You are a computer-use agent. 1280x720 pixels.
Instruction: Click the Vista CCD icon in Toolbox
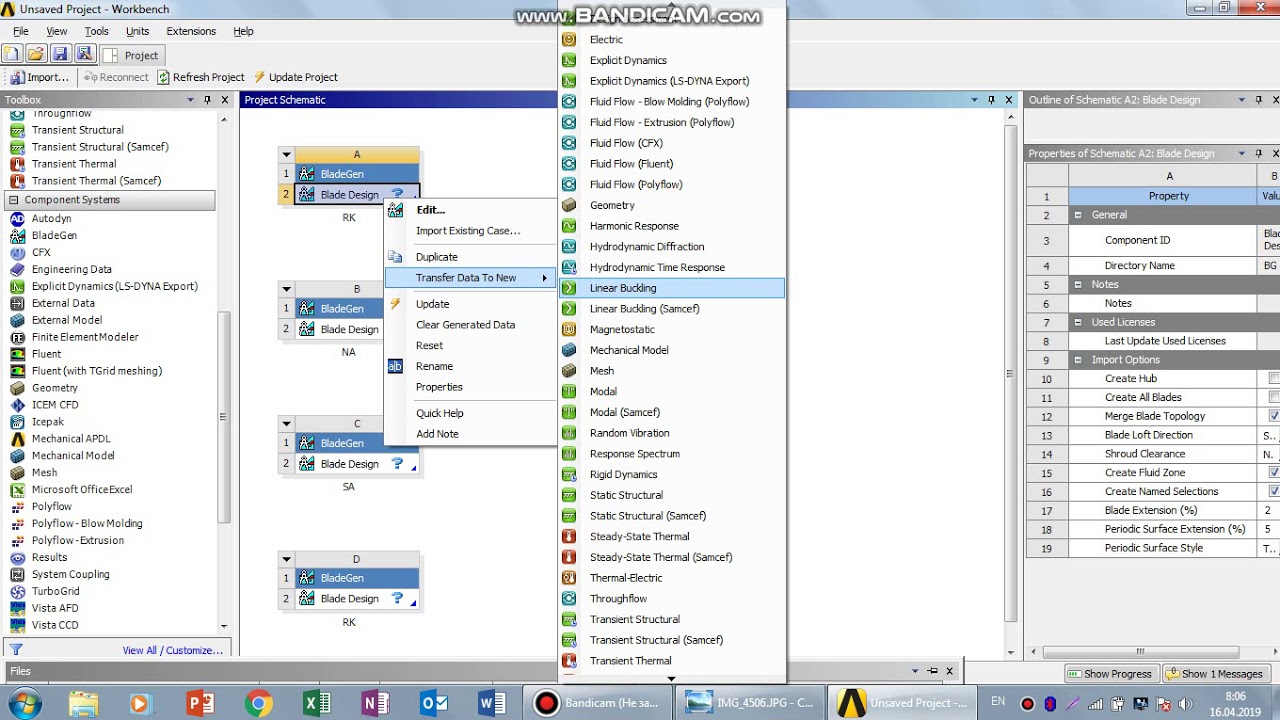point(17,625)
